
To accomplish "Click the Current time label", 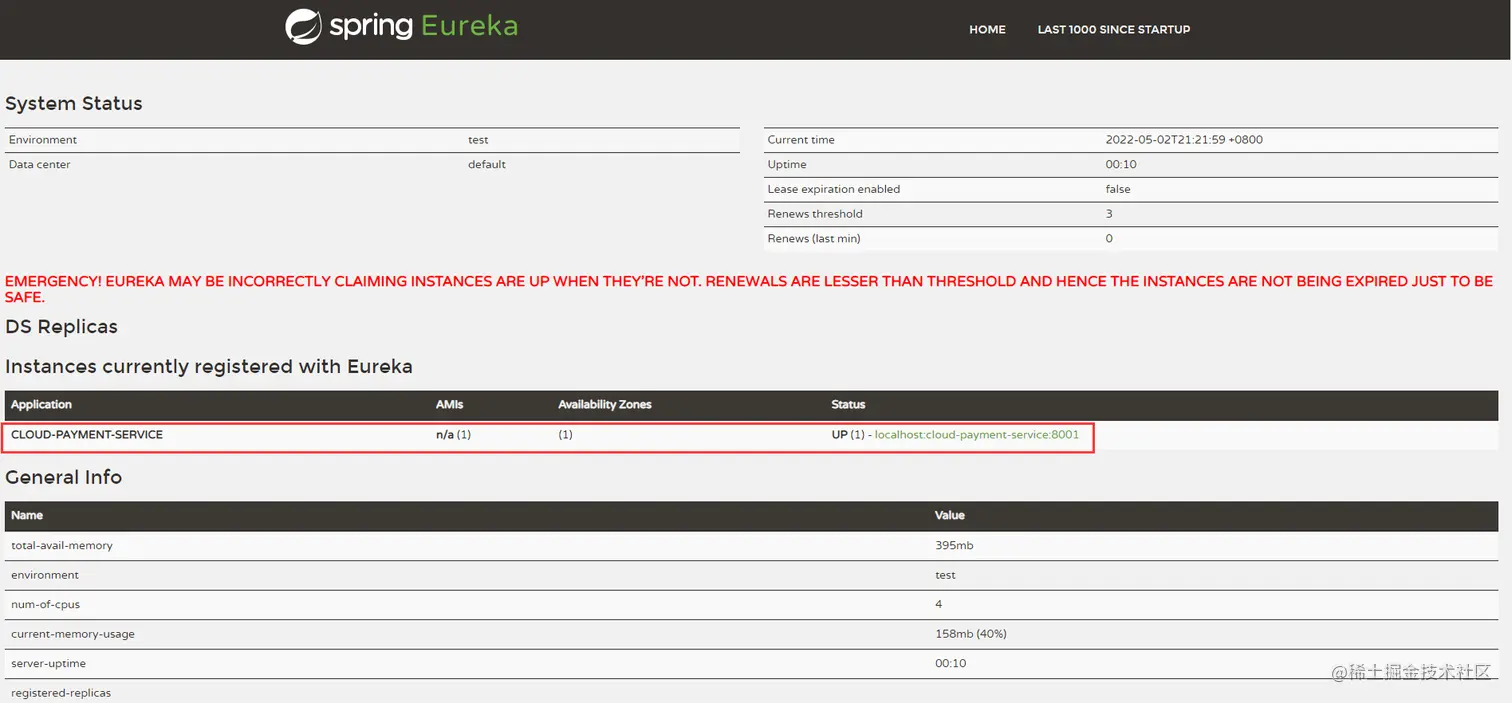I will tap(801, 140).
